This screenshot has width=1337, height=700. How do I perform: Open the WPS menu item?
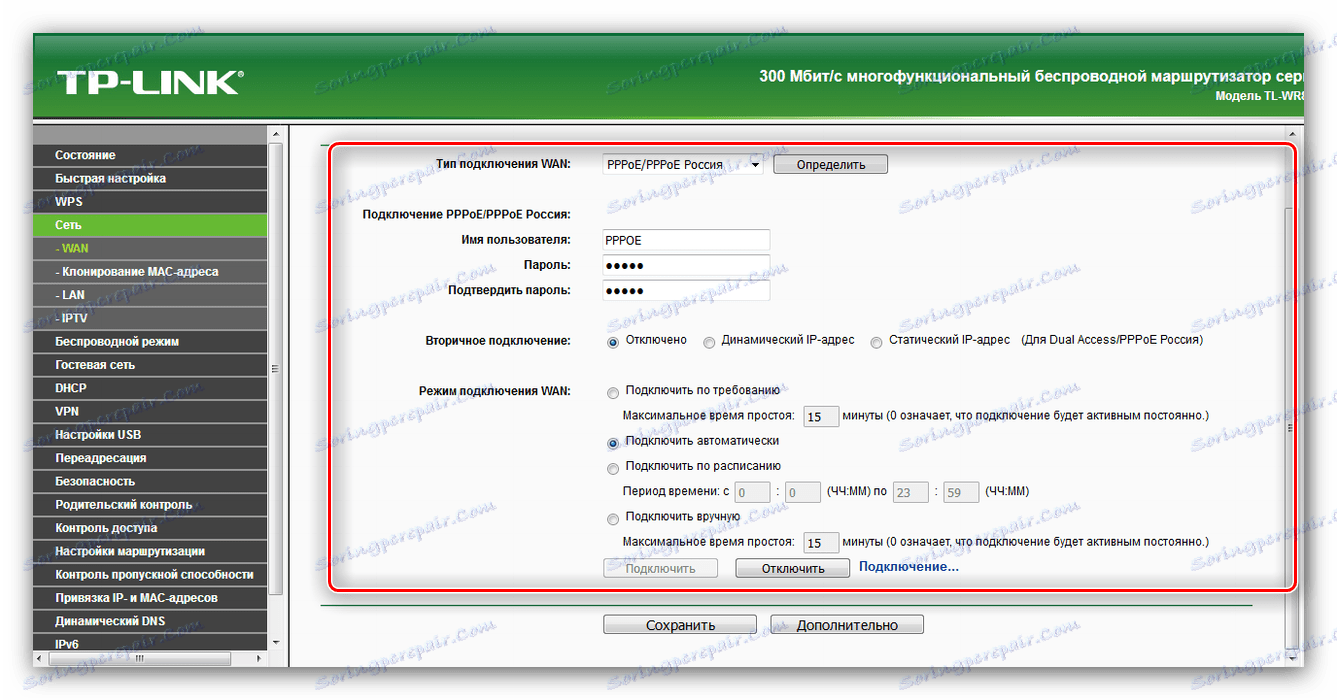[150, 202]
